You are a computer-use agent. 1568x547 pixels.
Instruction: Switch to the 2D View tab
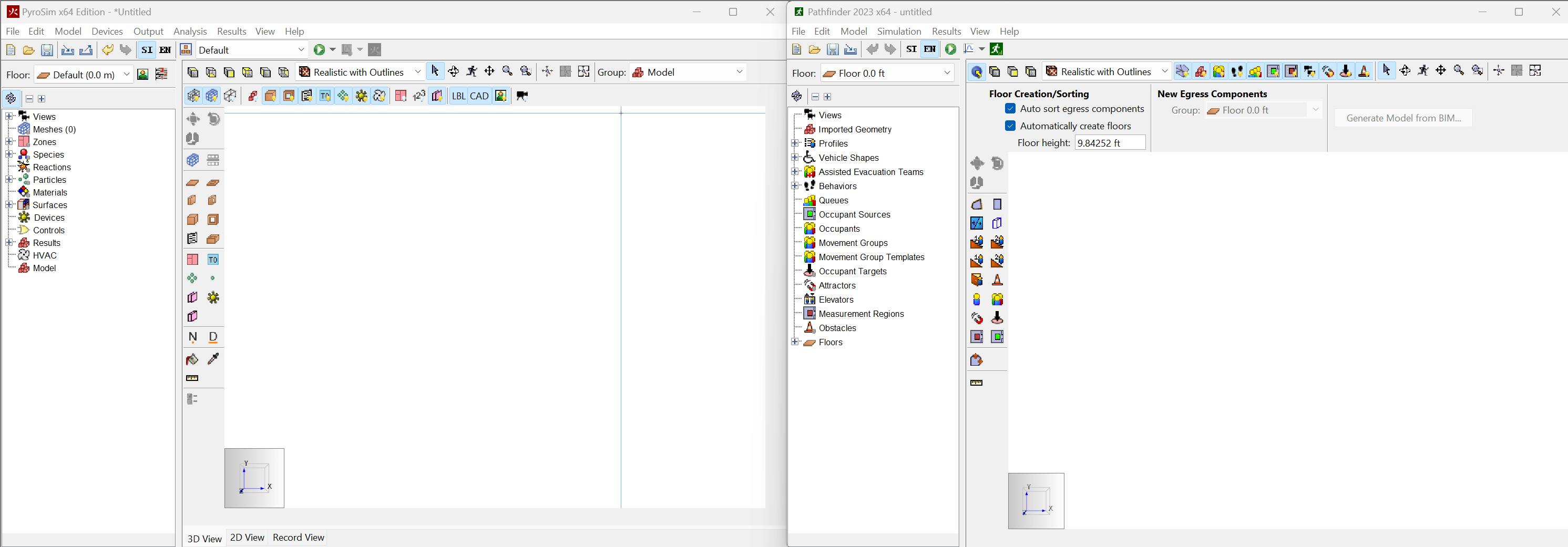[x=247, y=538]
